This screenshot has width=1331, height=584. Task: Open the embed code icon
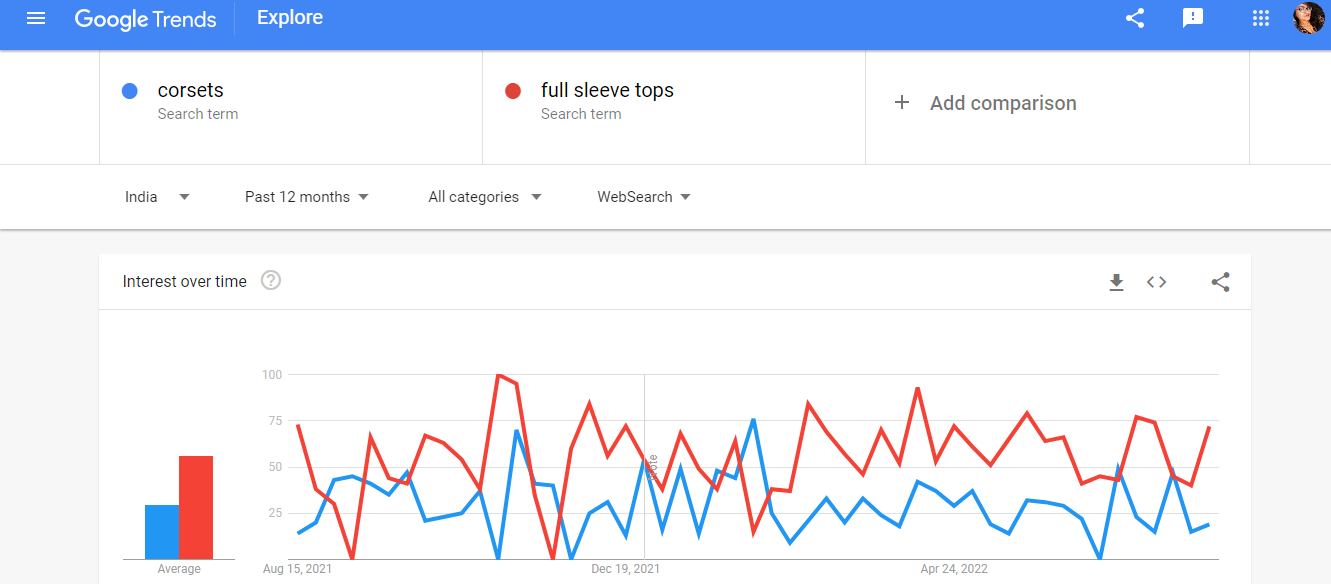1156,282
